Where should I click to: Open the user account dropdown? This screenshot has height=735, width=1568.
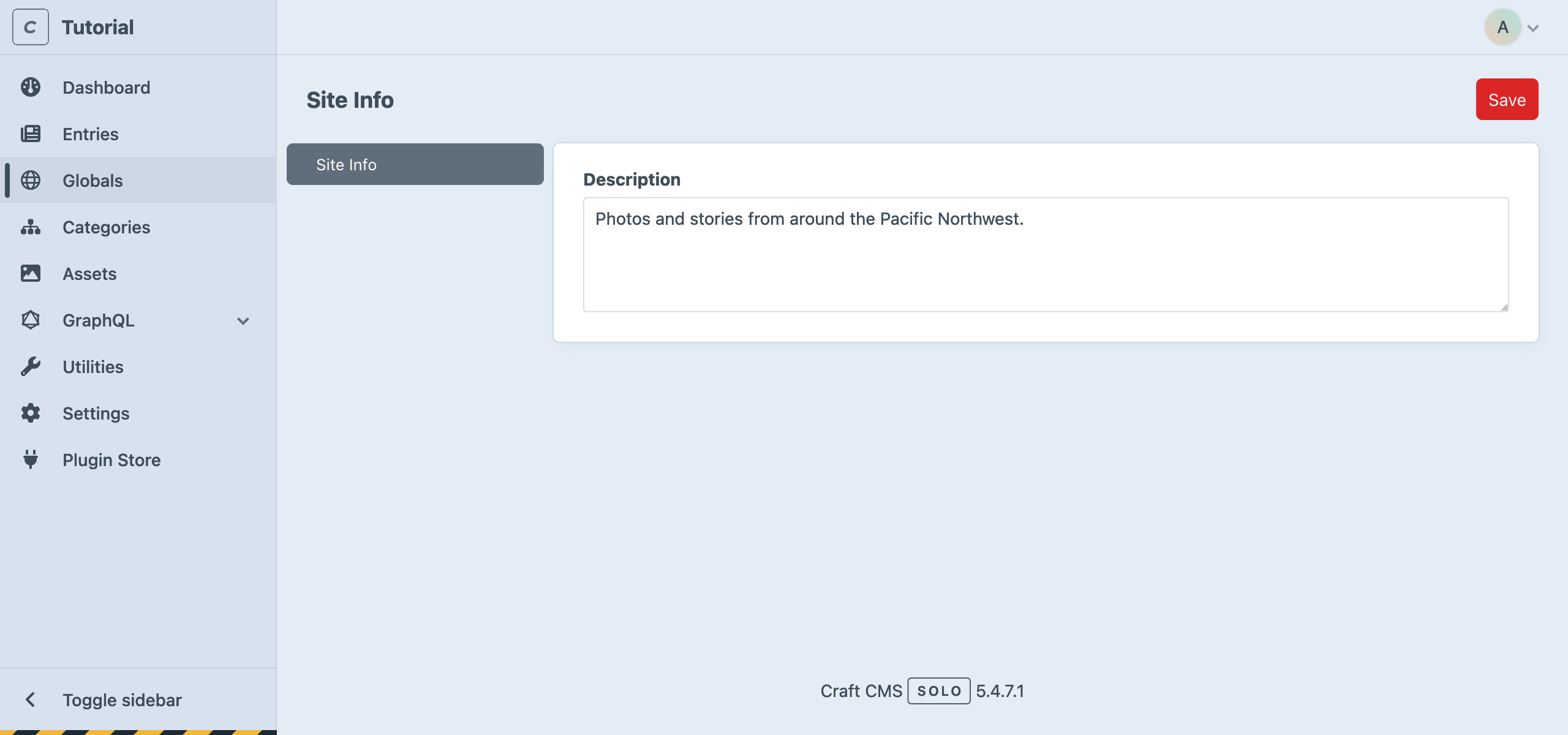coord(1502,26)
